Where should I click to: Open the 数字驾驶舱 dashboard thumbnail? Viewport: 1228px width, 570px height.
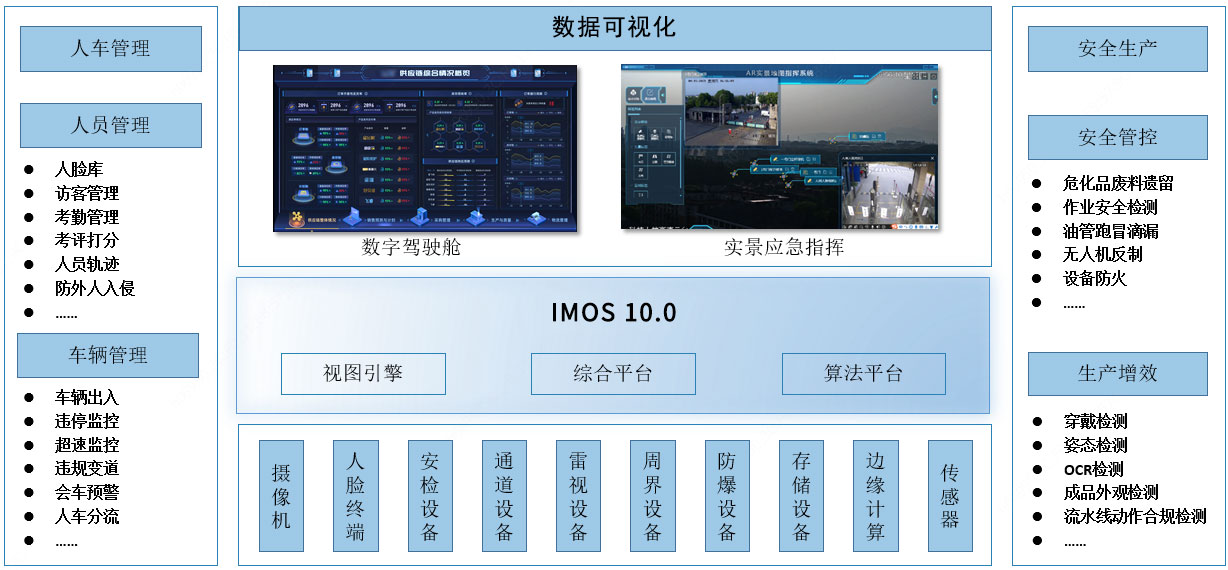pyautogui.click(x=425, y=148)
